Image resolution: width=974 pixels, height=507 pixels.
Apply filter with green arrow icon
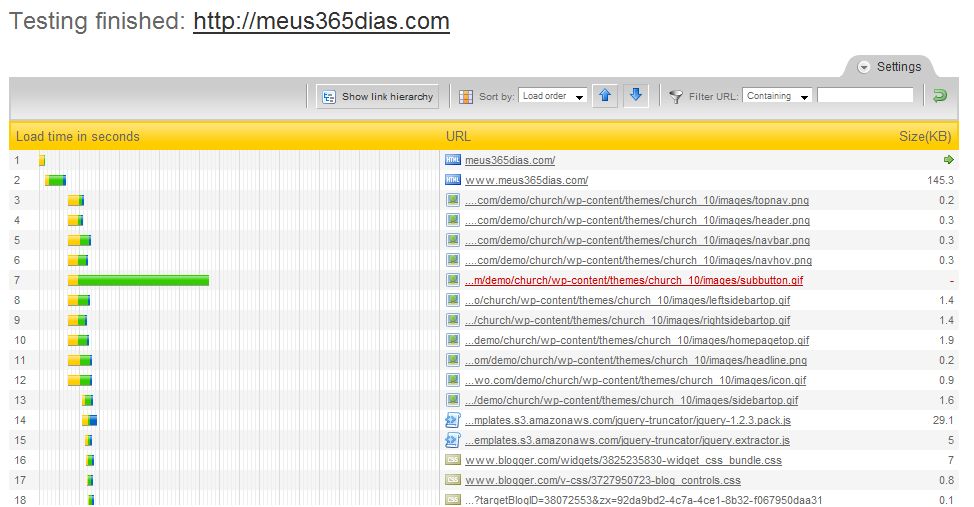(940, 96)
